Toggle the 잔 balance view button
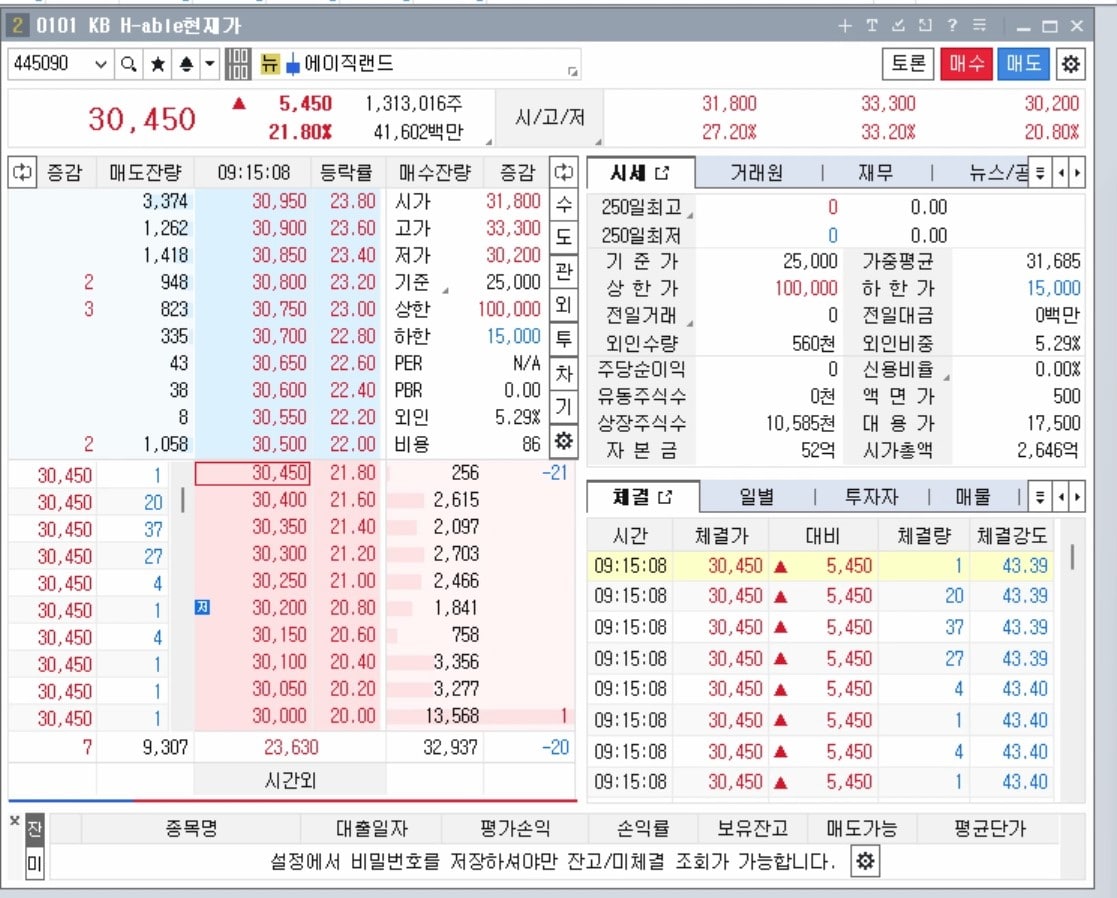 pos(34,830)
